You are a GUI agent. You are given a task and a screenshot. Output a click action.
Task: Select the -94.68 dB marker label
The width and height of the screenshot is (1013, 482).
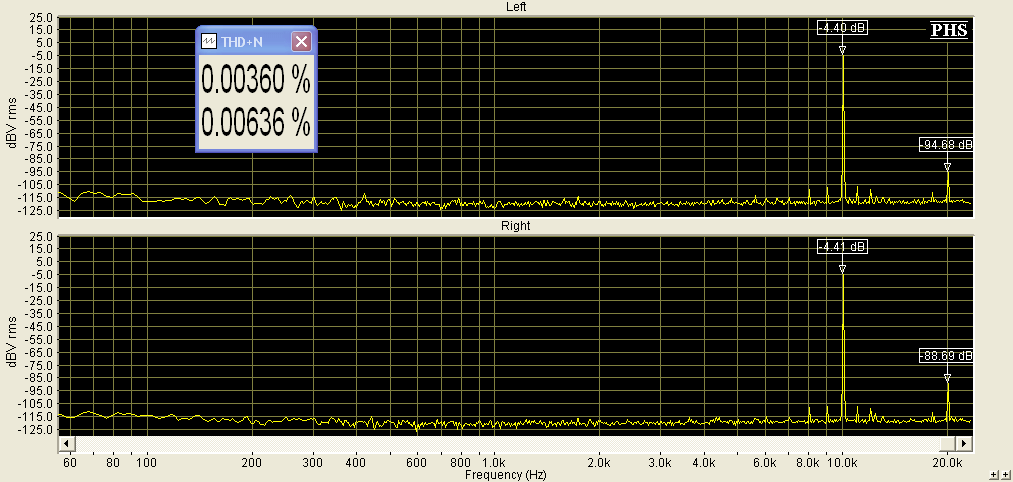click(946, 145)
